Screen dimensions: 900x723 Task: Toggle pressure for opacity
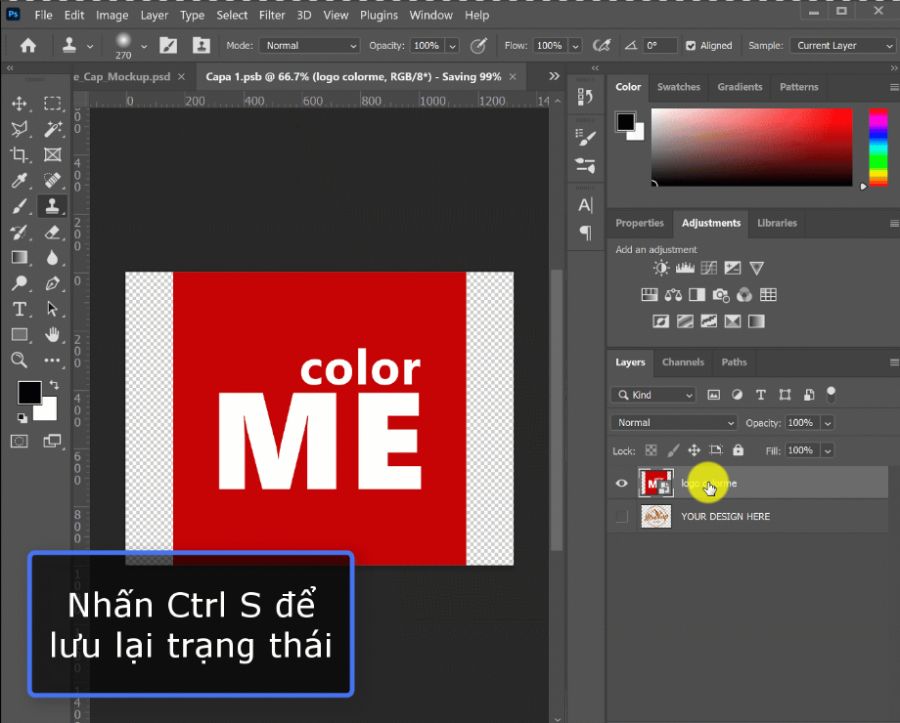point(478,45)
